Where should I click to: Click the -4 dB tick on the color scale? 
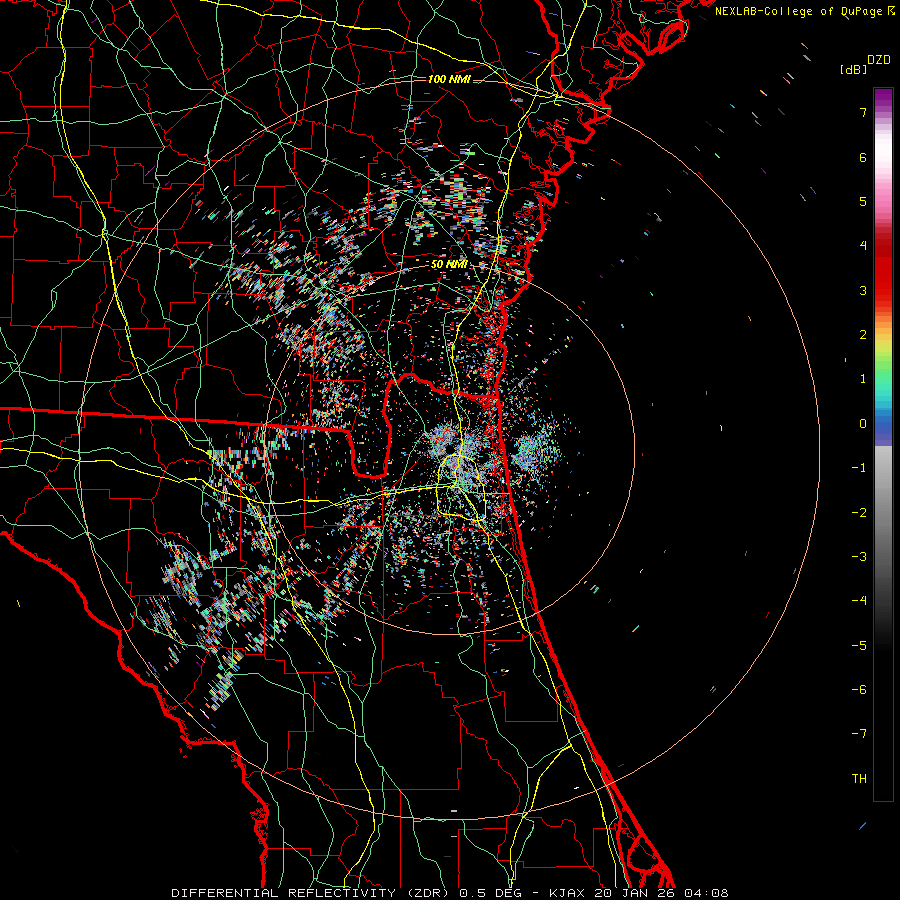(x=859, y=601)
